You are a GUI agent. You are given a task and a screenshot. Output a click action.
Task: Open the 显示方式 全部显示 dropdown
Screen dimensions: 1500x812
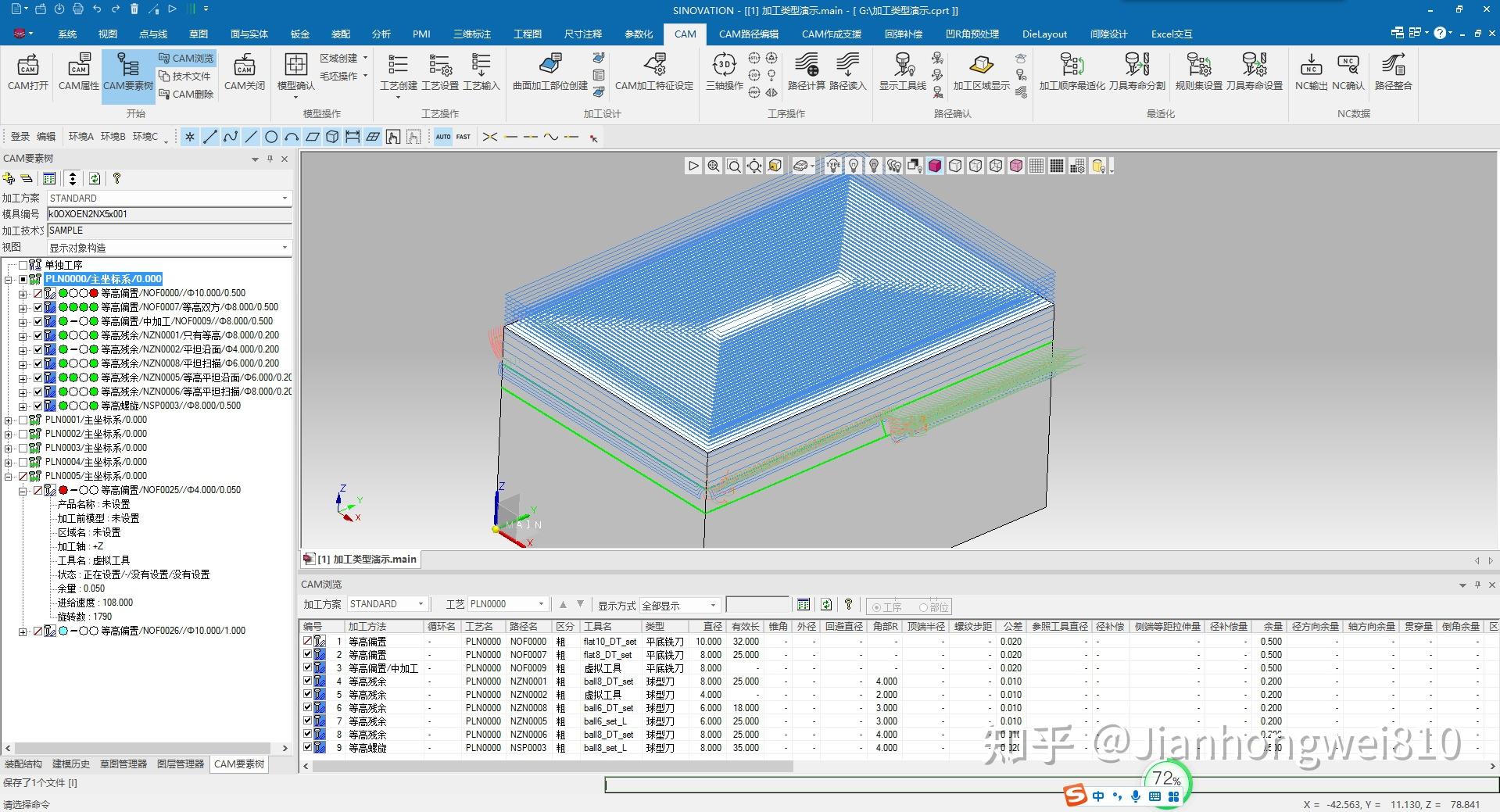(712, 606)
